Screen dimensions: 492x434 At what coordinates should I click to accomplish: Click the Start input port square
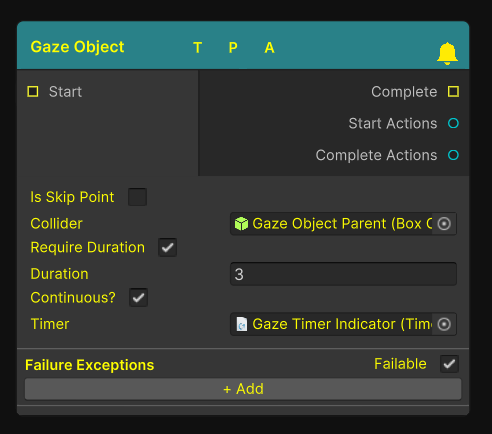[x=33, y=92]
